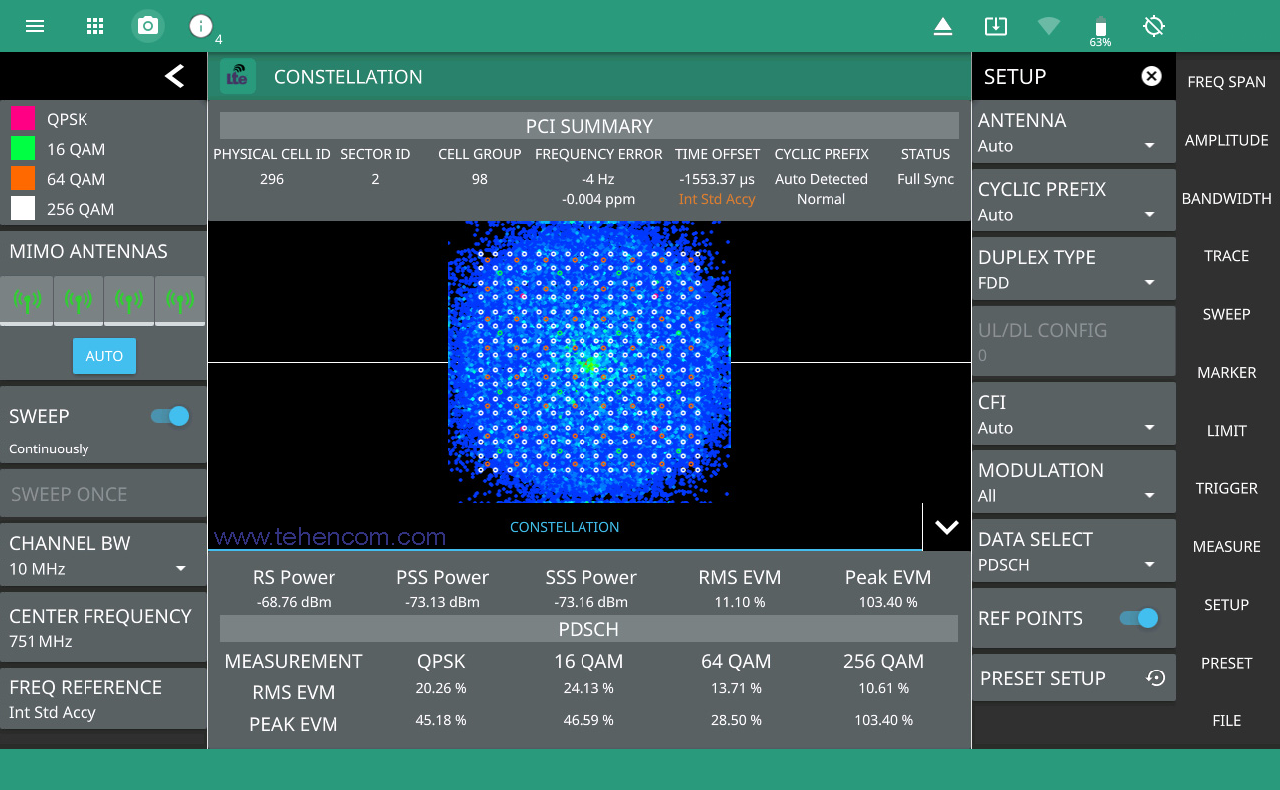Open the SWEEP menu on right sidebar
The height and width of the screenshot is (790, 1280).
pyautogui.click(x=1227, y=314)
